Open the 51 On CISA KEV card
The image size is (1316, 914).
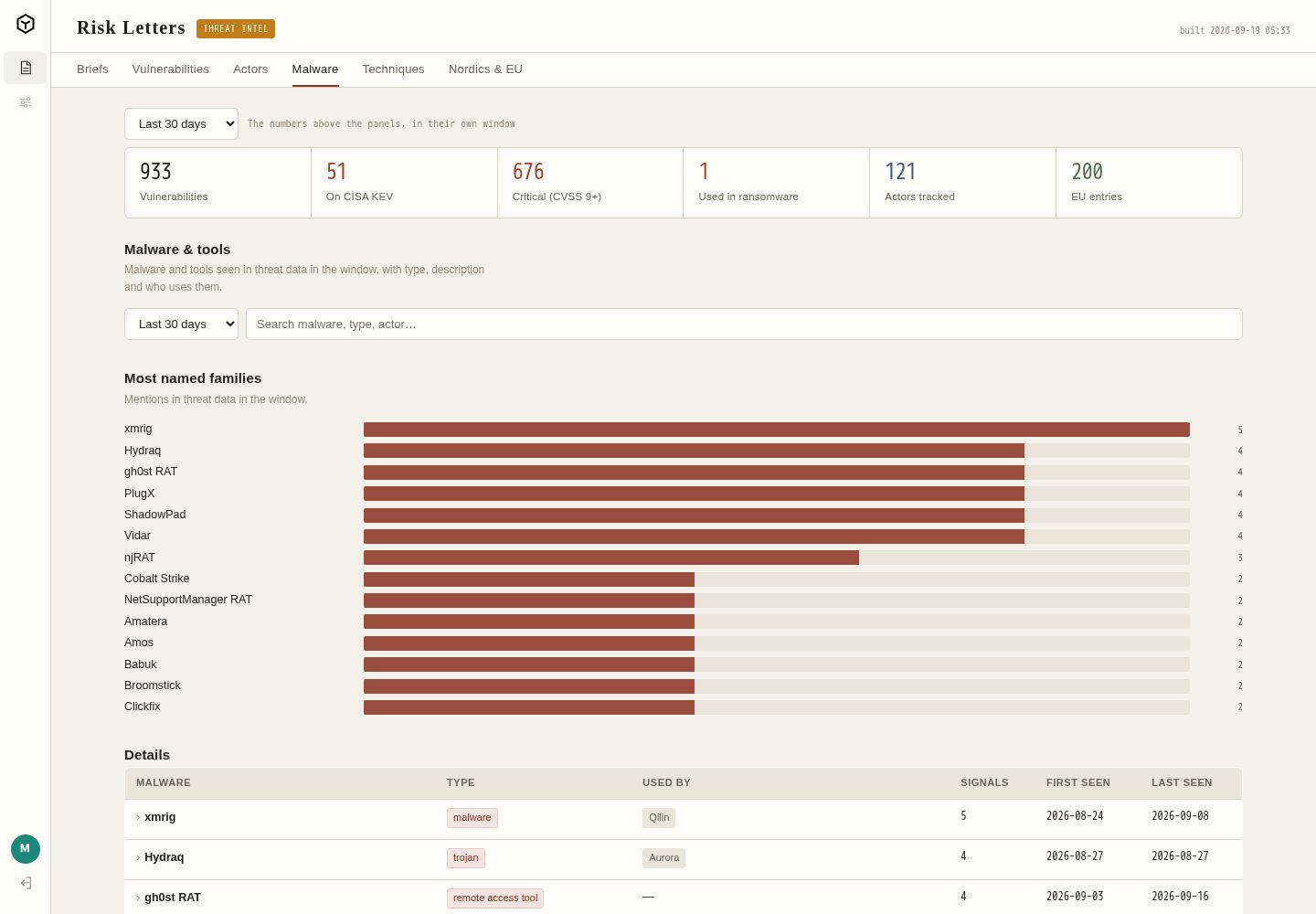pos(404,183)
